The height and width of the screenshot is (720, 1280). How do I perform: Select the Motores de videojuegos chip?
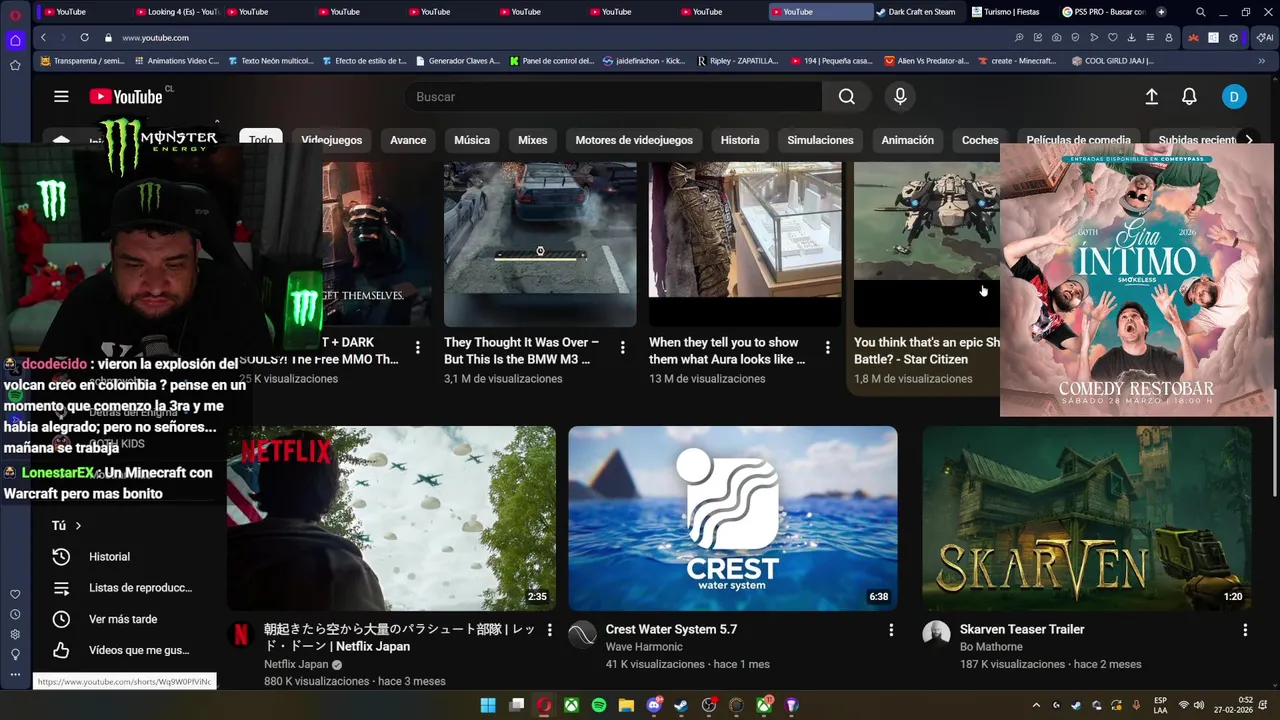[x=634, y=140]
